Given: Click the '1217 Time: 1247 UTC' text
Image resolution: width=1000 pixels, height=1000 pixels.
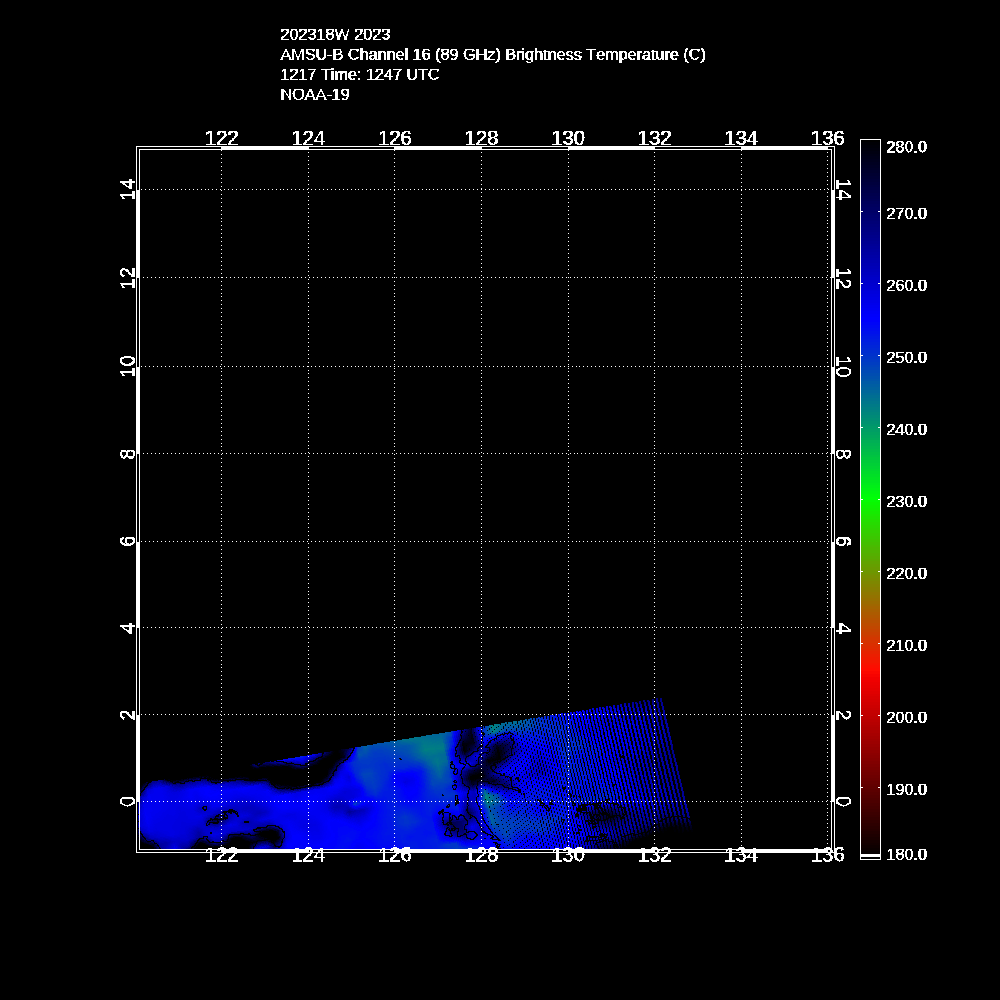Looking at the screenshot, I should pyautogui.click(x=359, y=74).
